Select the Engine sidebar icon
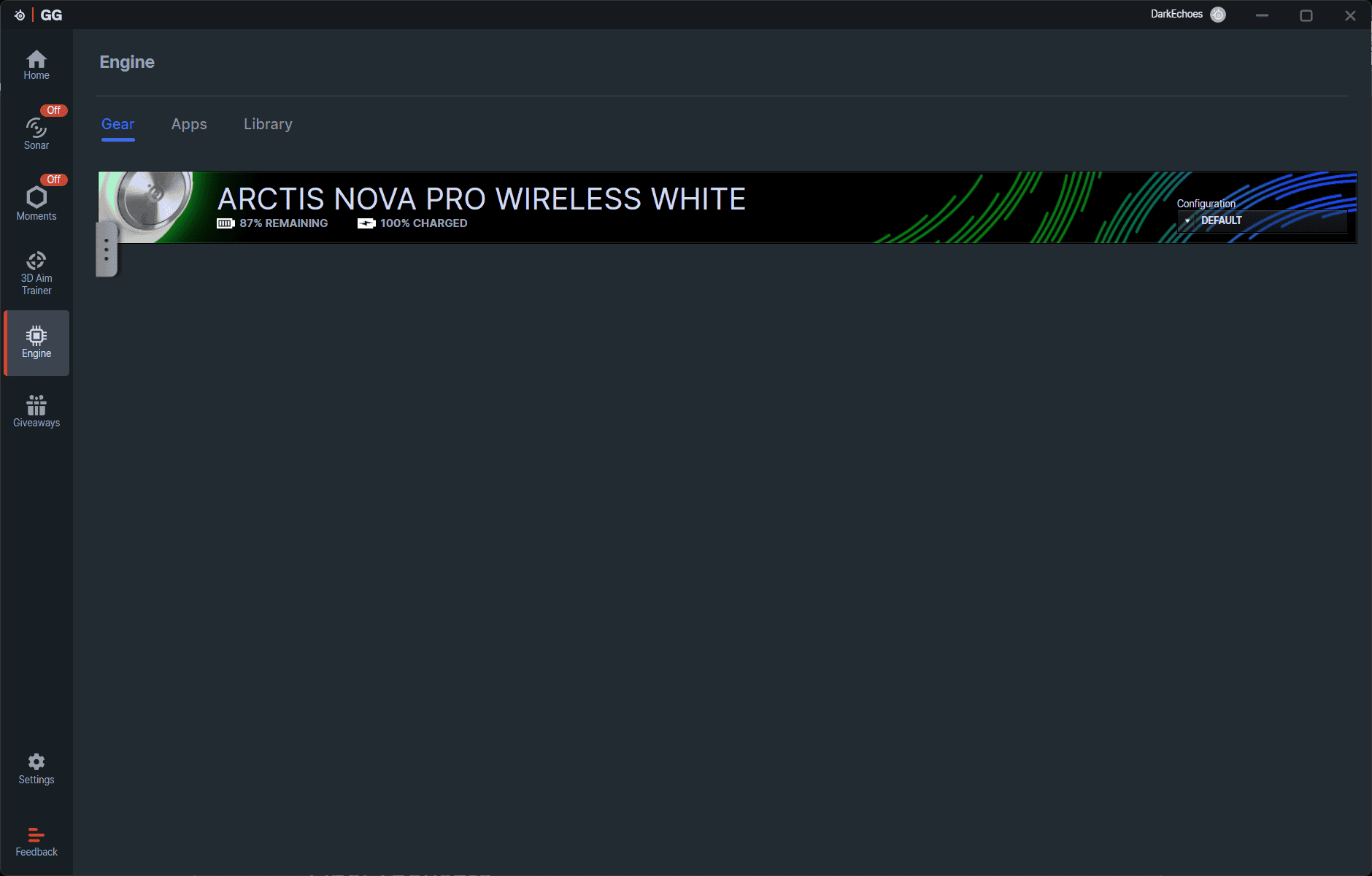Viewport: 1372px width, 876px height. coord(36,343)
